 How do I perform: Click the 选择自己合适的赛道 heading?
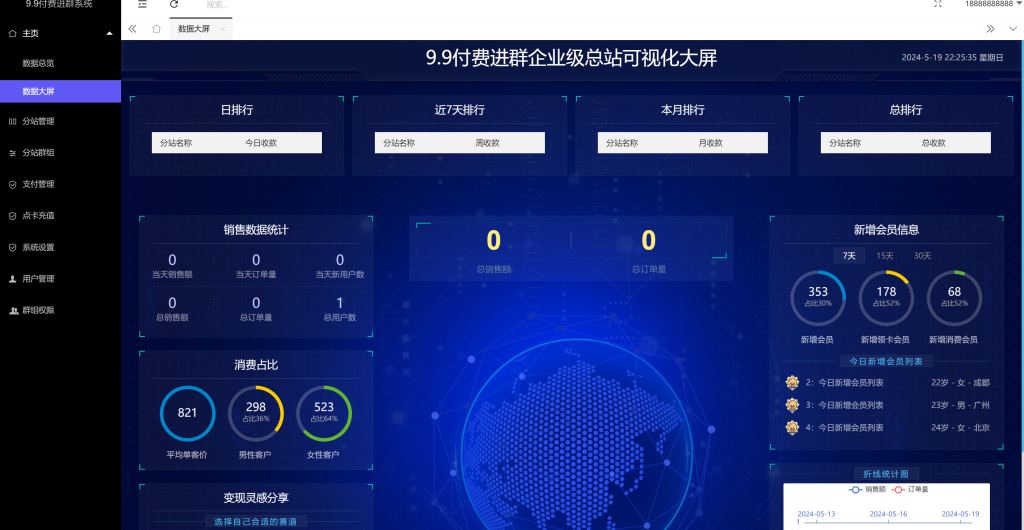click(256, 522)
